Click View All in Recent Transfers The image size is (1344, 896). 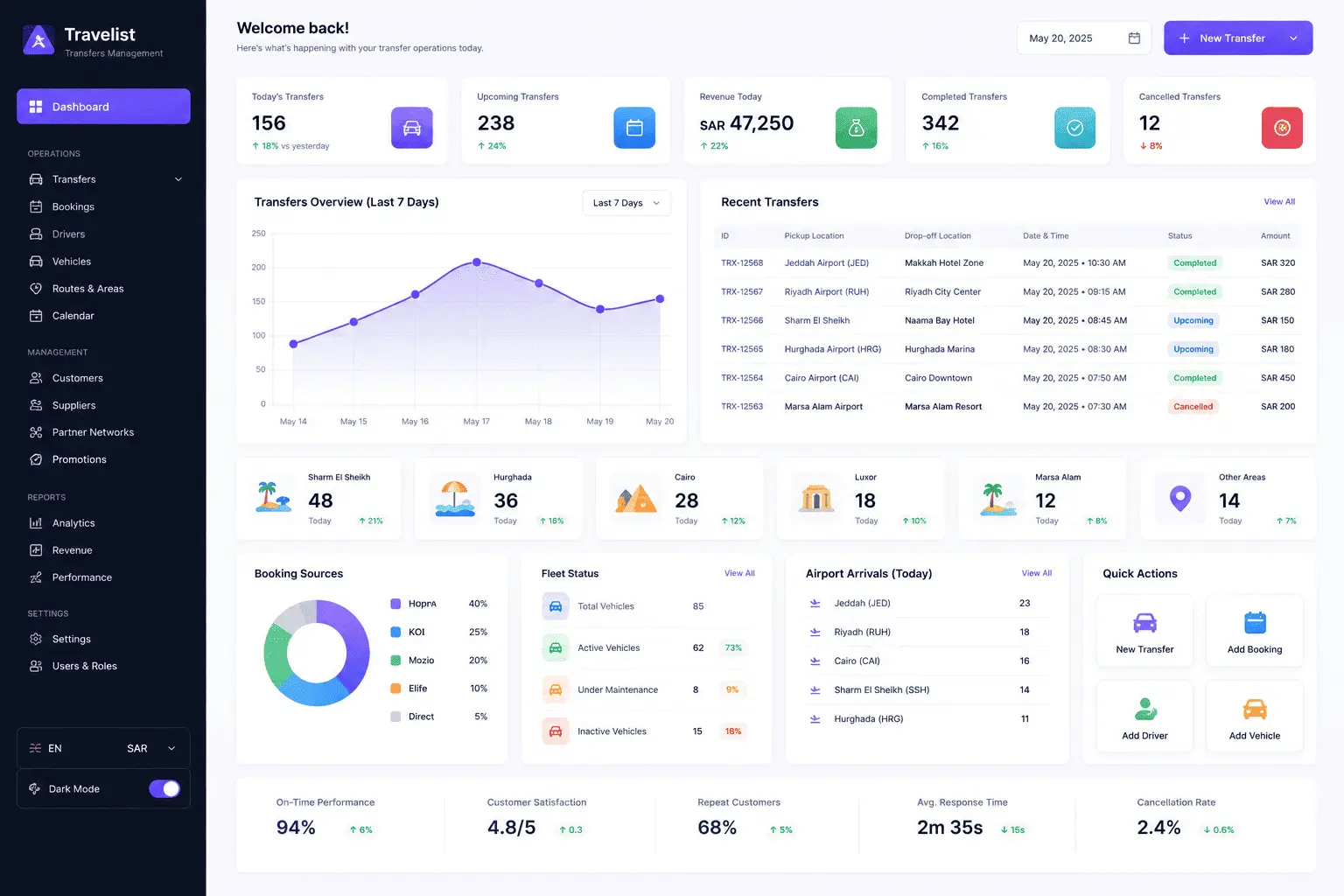pos(1279,202)
